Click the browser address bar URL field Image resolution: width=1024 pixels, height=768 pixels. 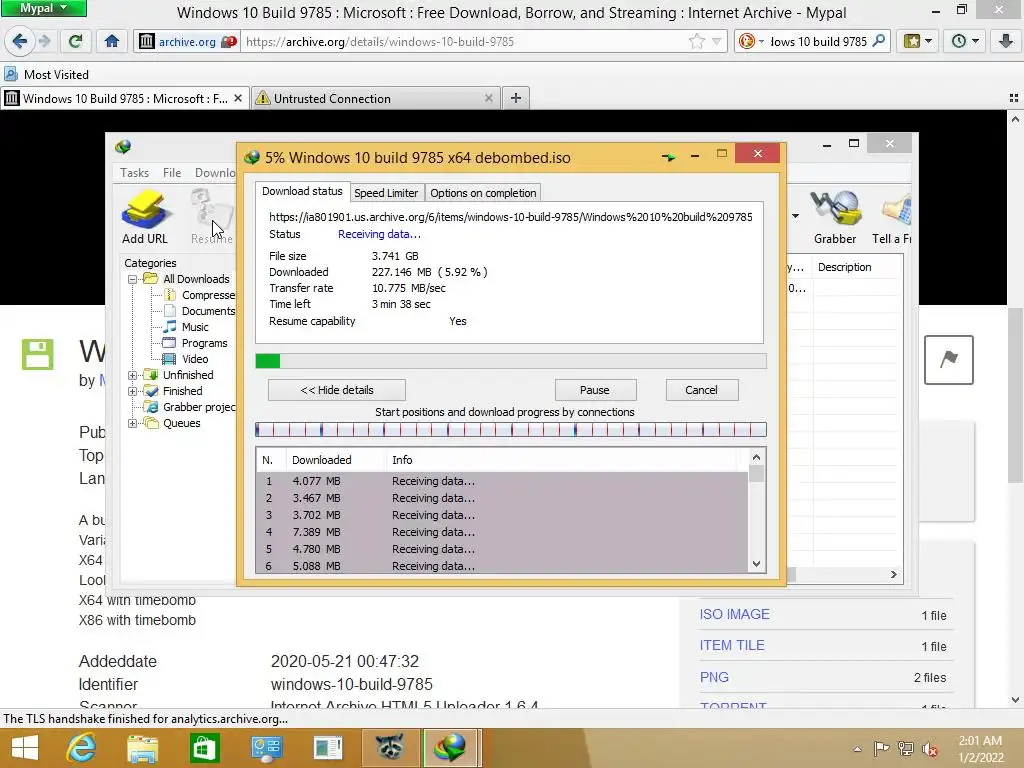[464, 42]
